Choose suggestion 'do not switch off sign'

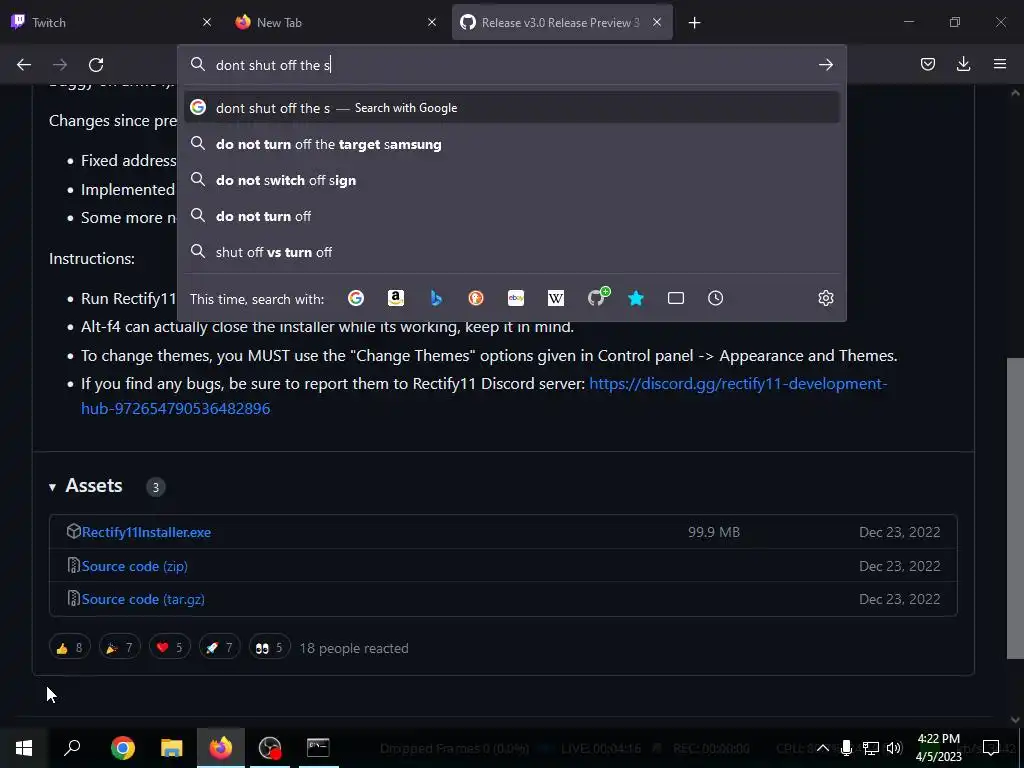pos(511,180)
